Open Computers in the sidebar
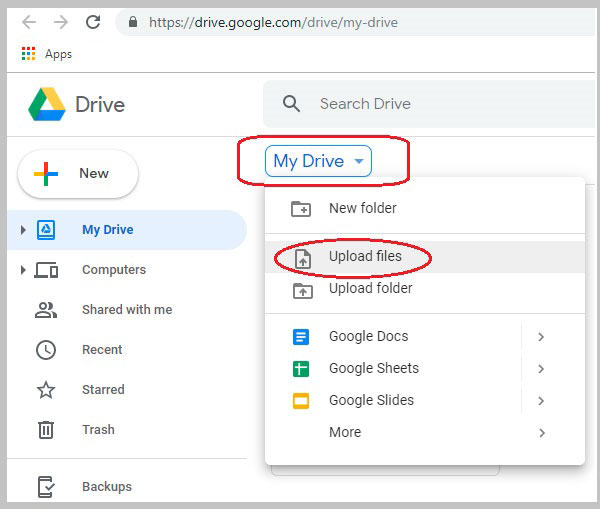 [114, 270]
